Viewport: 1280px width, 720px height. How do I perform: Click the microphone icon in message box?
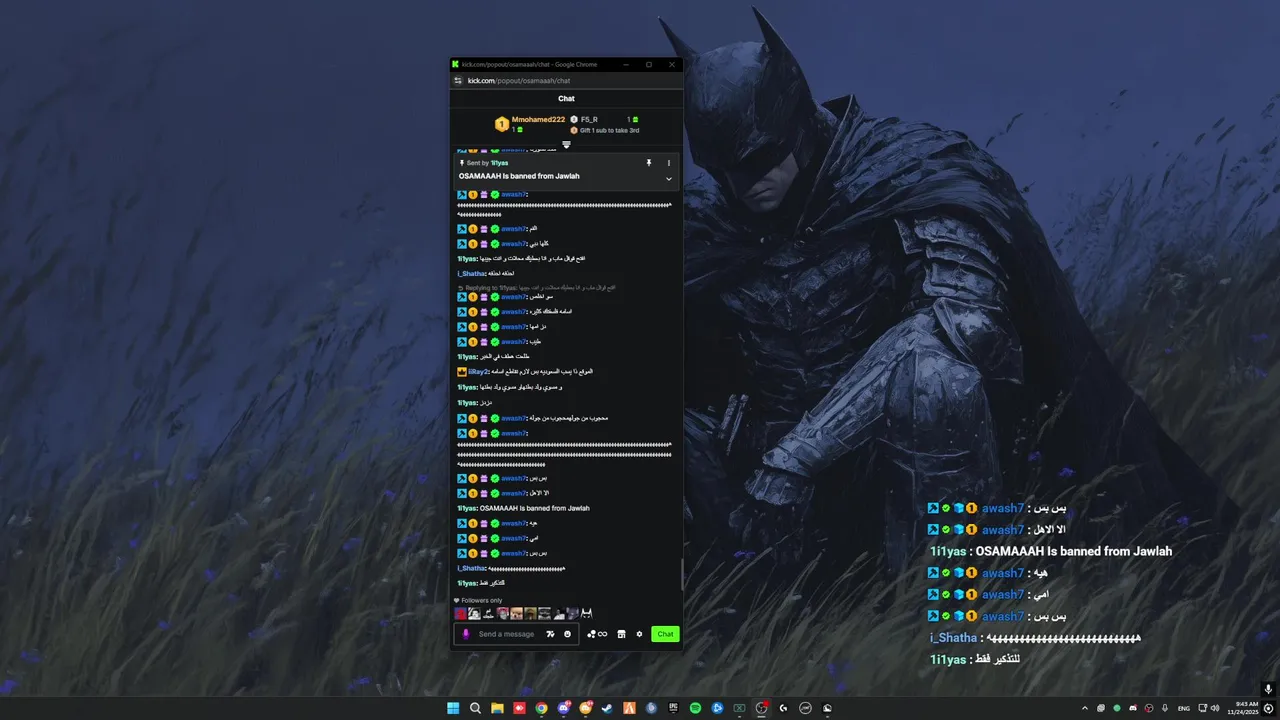point(465,634)
